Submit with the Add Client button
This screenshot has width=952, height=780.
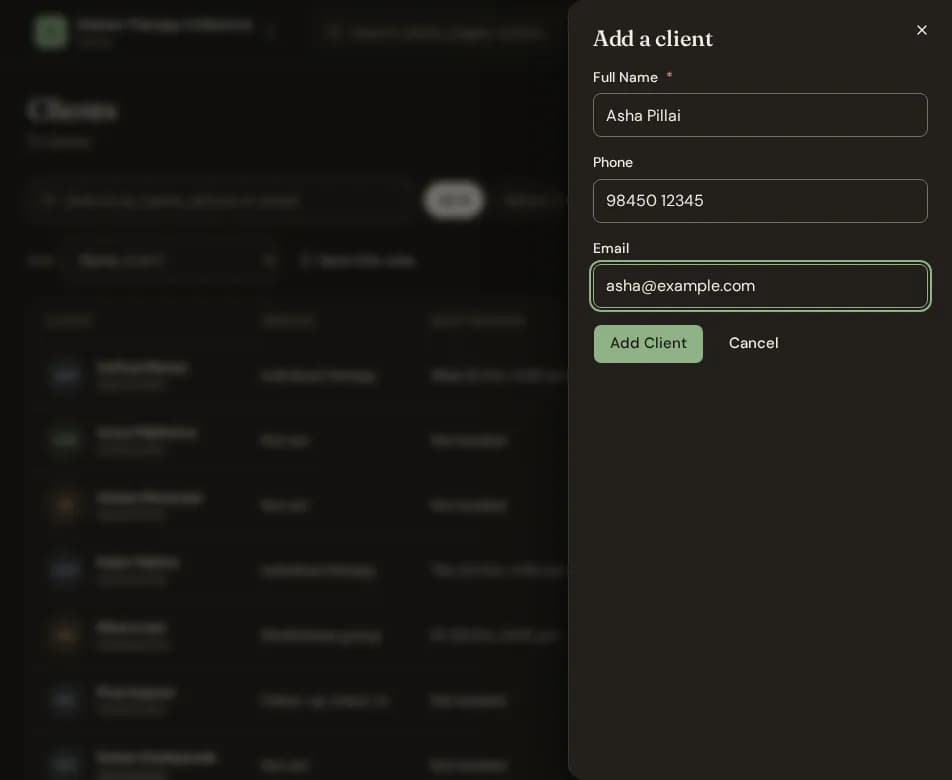648,344
